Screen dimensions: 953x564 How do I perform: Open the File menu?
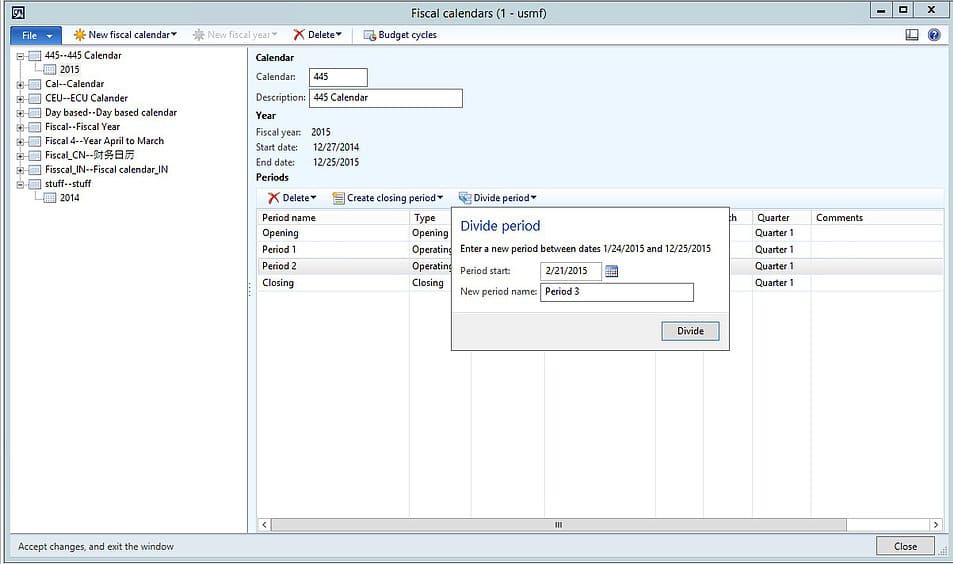click(35, 35)
